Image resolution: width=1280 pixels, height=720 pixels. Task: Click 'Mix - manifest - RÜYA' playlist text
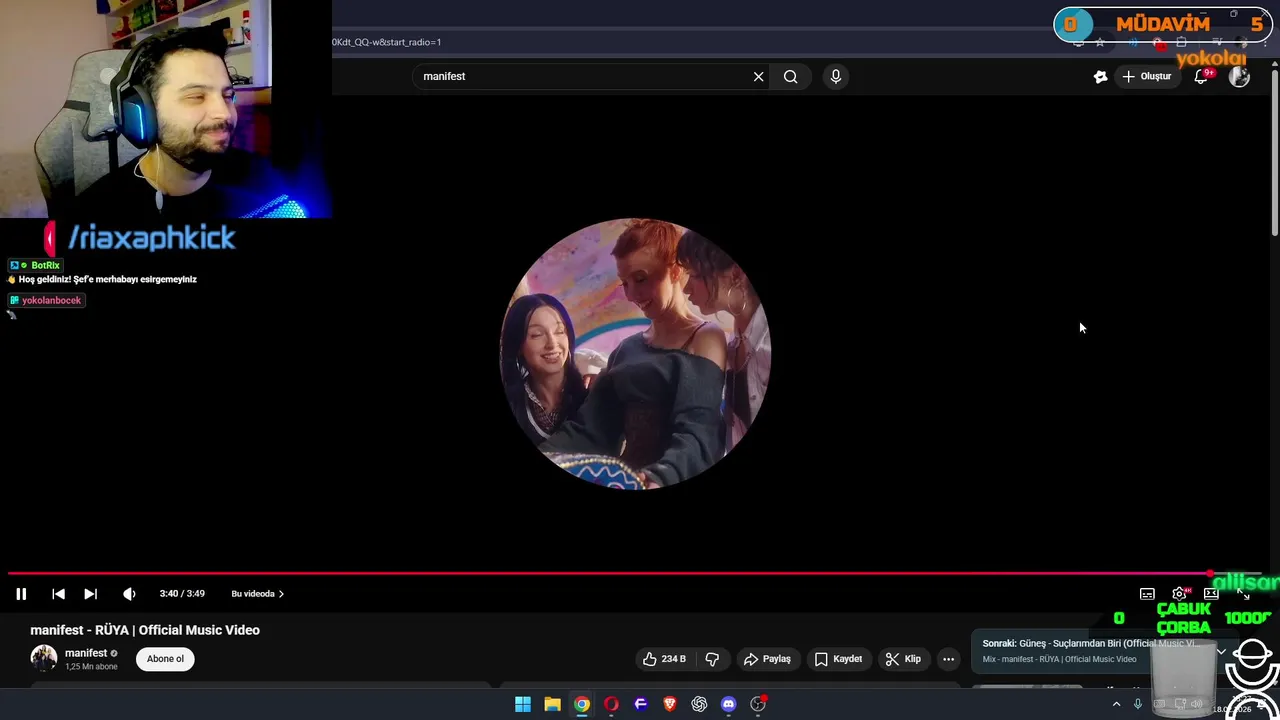pyautogui.click(x=1059, y=659)
